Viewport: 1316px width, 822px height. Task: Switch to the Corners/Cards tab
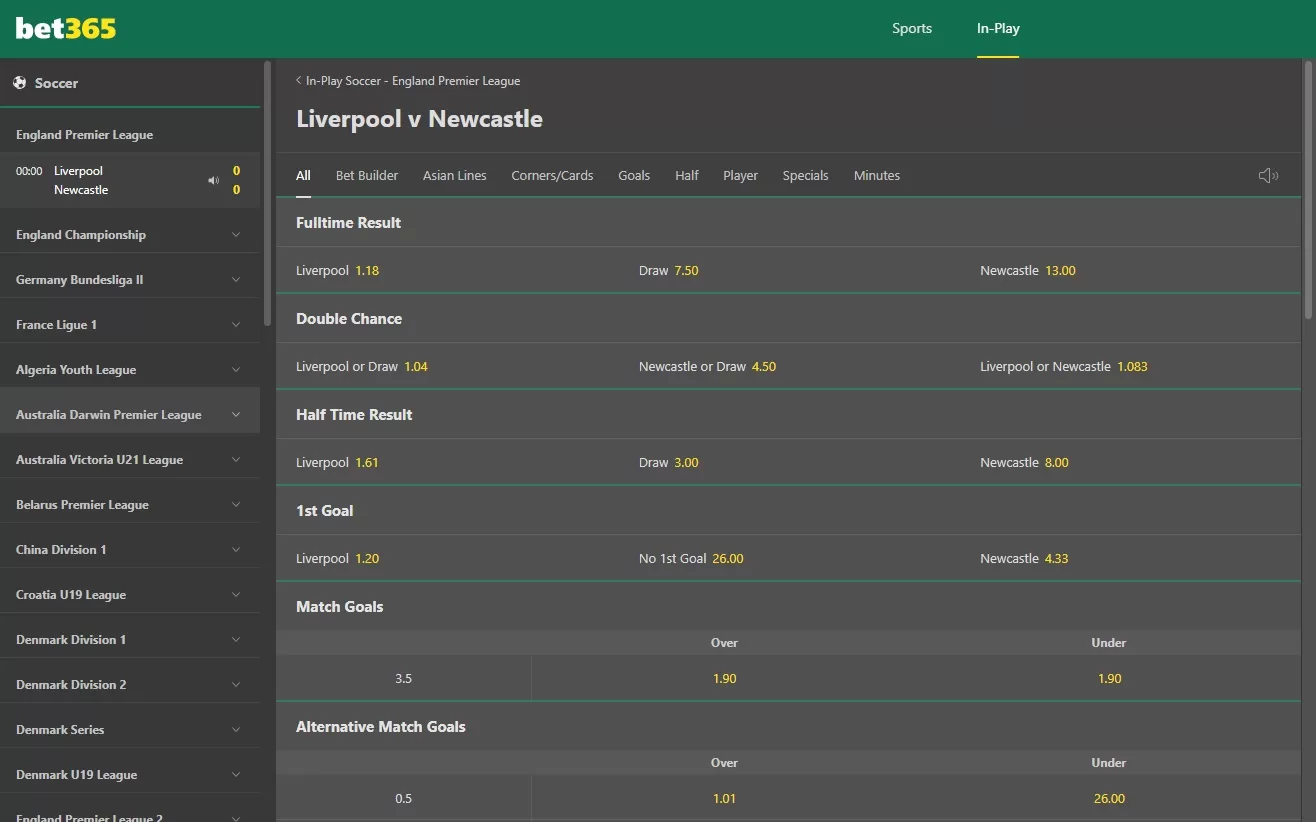(552, 175)
